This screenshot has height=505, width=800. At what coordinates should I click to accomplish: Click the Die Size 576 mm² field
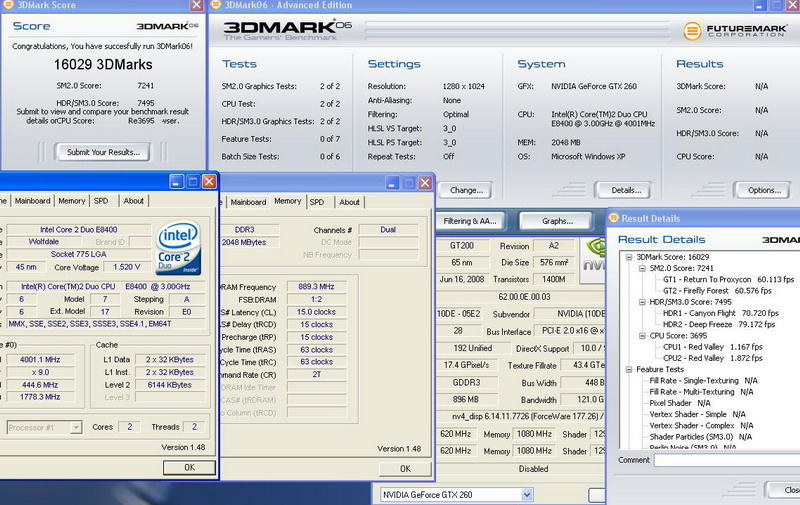point(554,262)
